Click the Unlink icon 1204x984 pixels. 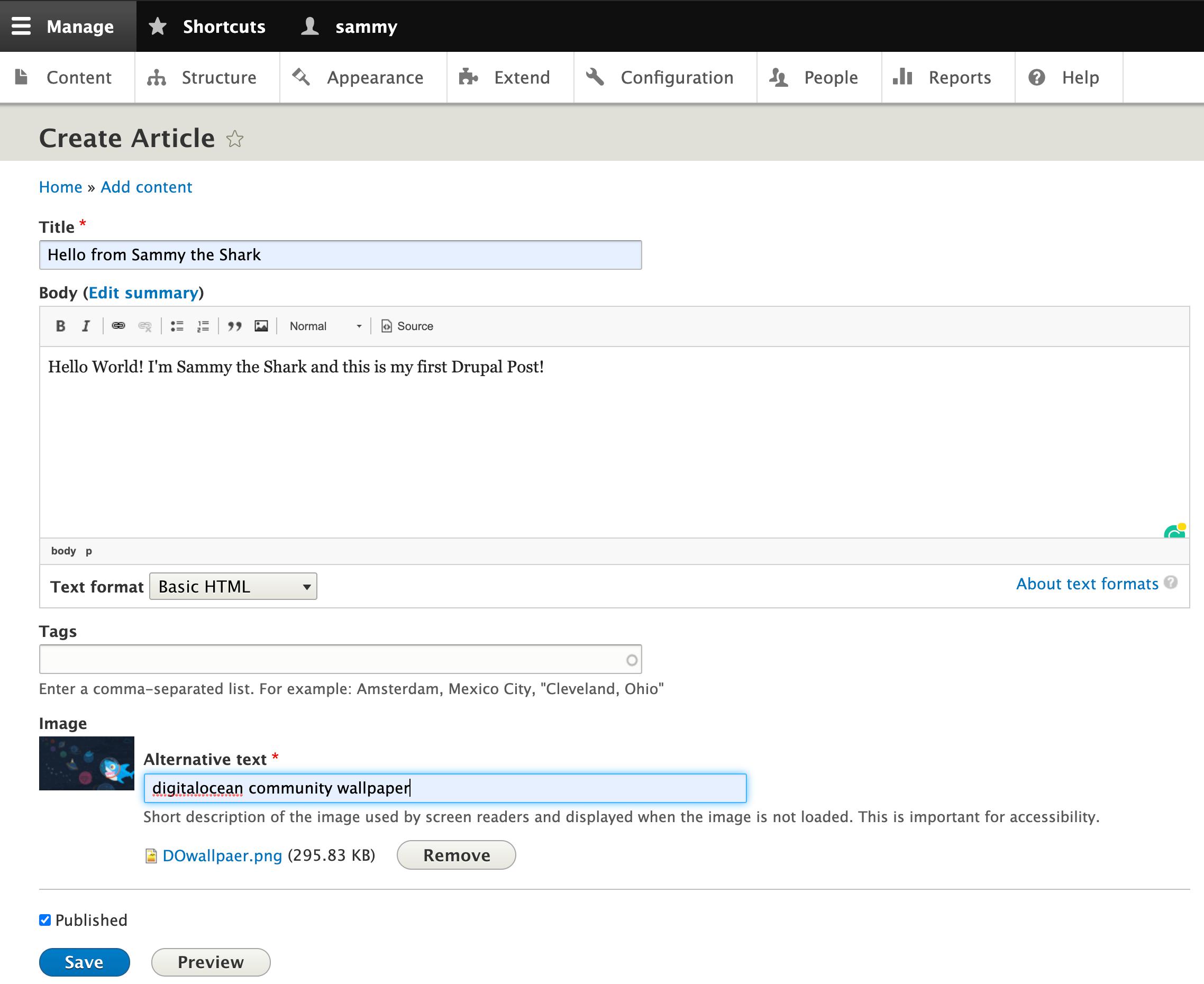[145, 326]
